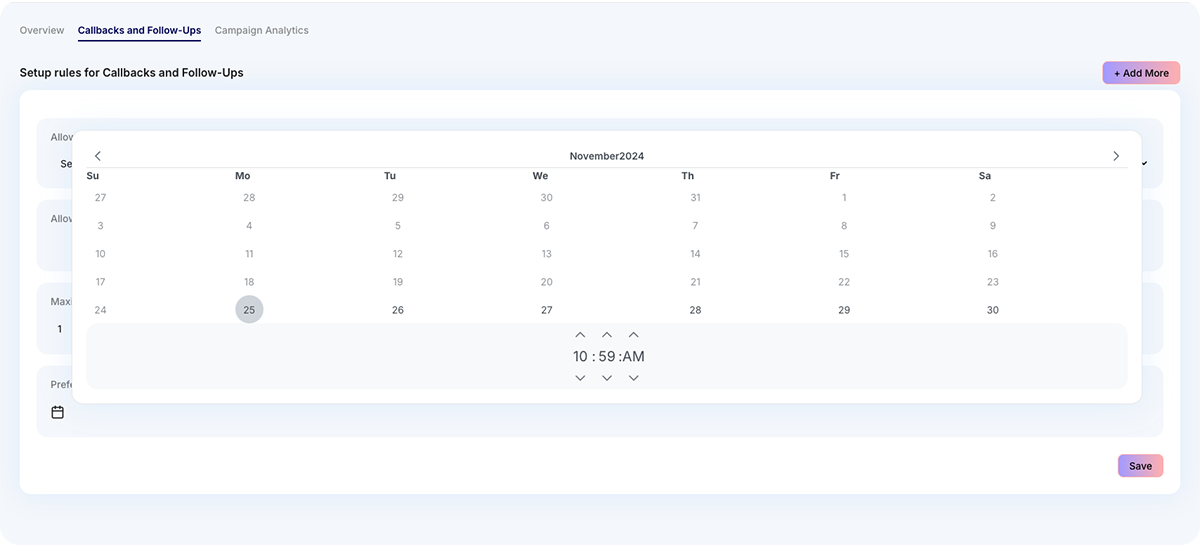Screen dimensions: 1200x545
Task: Increase the minutes with up arrow
Action: [x=607, y=335]
